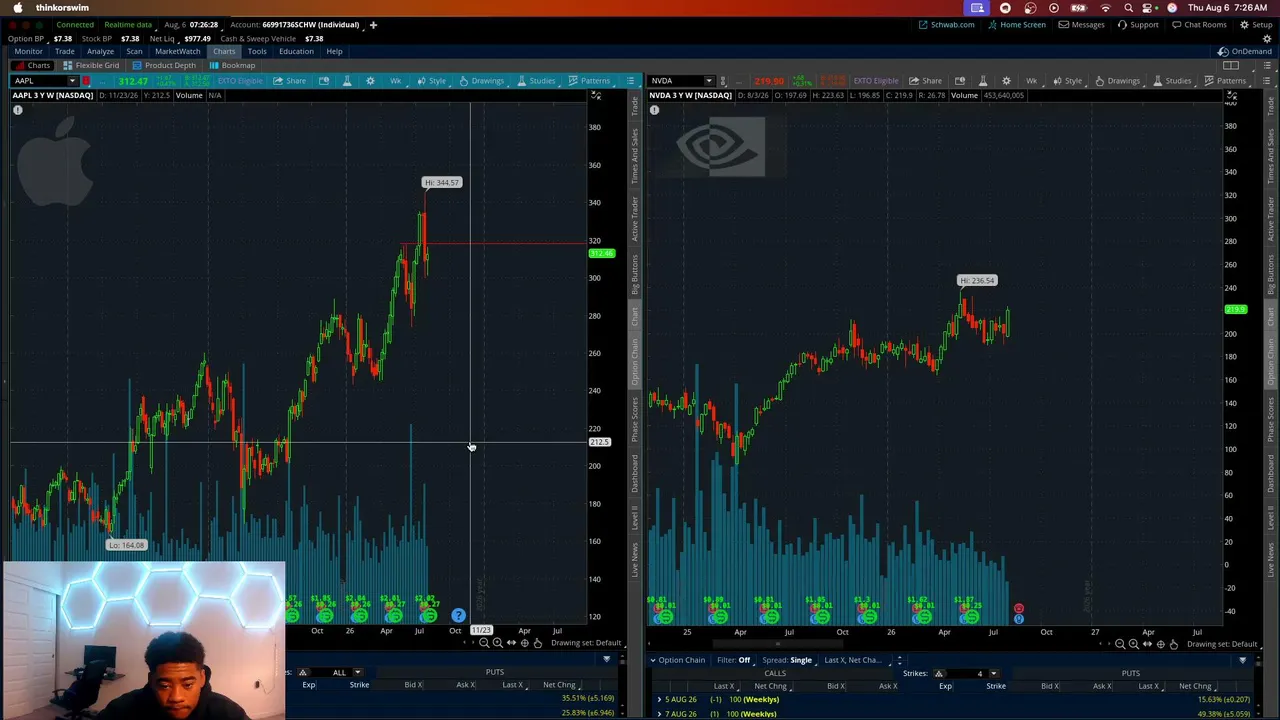Click the red clipboard link icon beside AAPL
The width and height of the screenshot is (1280, 720).
[x=86, y=81]
